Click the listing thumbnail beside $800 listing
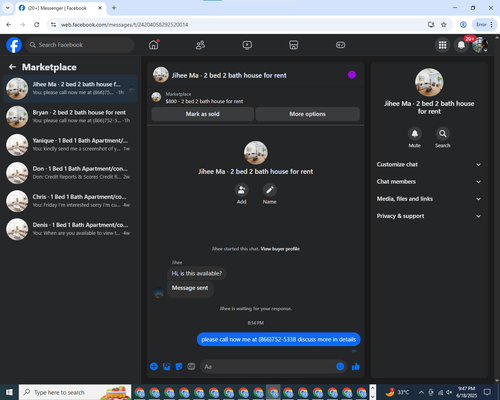This screenshot has height=400, width=500. click(156, 97)
